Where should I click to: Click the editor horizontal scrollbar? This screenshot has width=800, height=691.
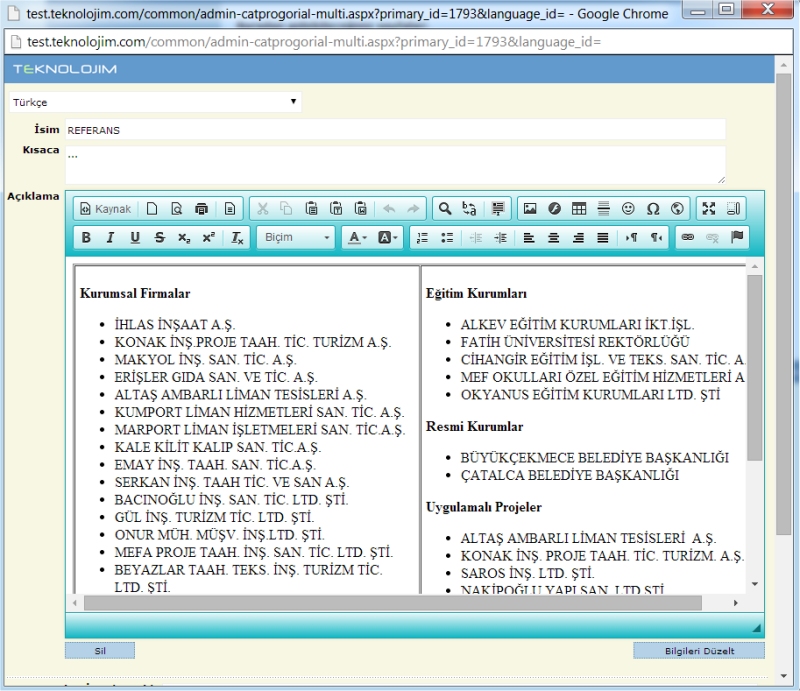pyautogui.click(x=393, y=603)
